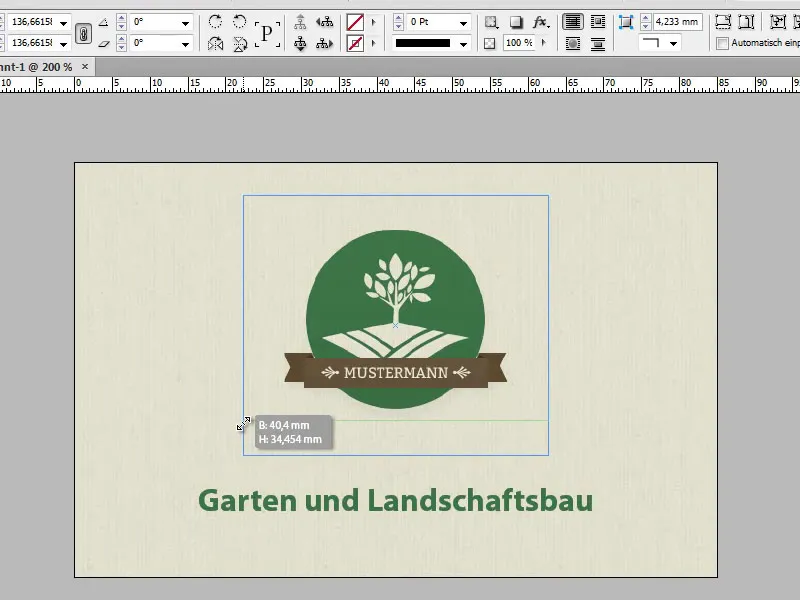Click the flip vertical icon
This screenshot has width=800, height=600.
[239, 44]
